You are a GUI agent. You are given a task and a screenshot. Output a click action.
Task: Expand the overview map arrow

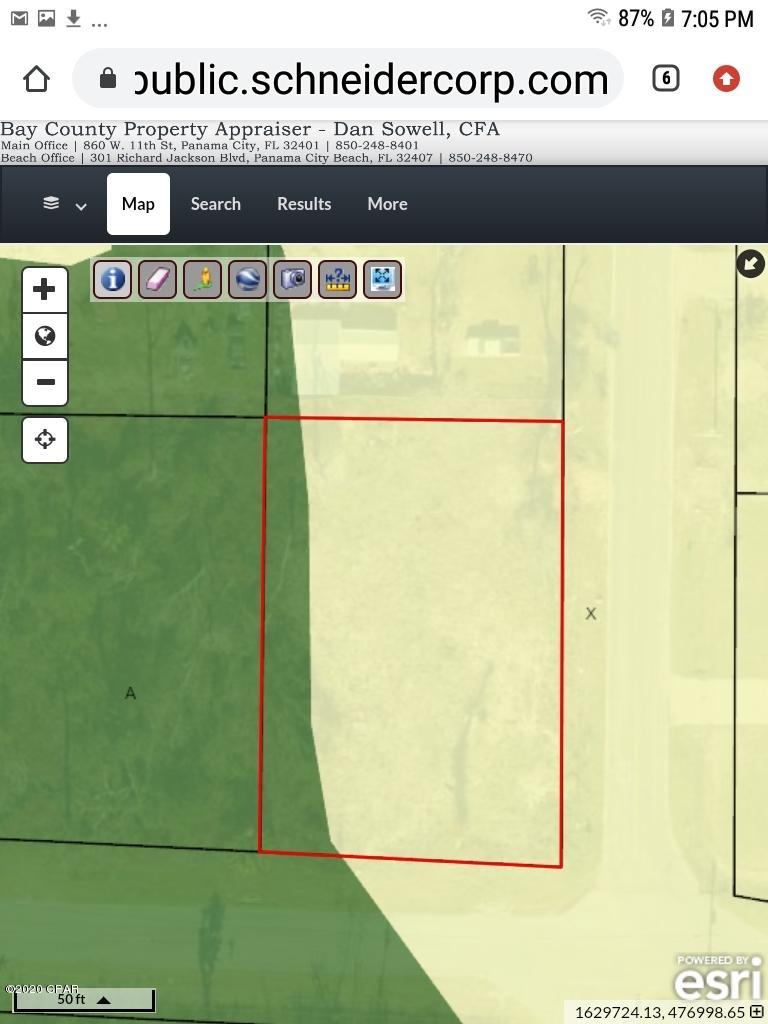coord(750,263)
